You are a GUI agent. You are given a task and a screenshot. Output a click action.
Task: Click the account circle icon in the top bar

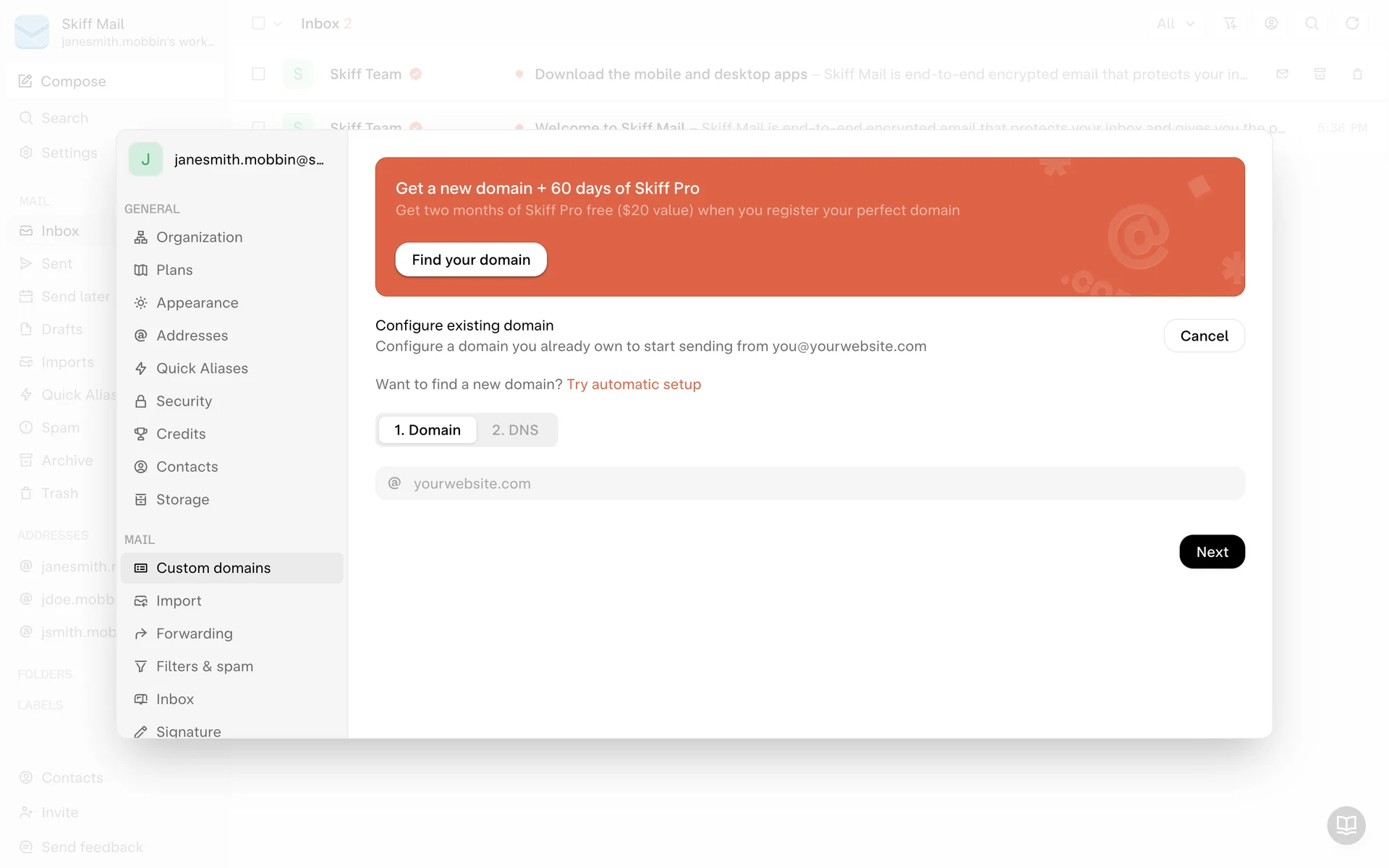[x=1270, y=23]
